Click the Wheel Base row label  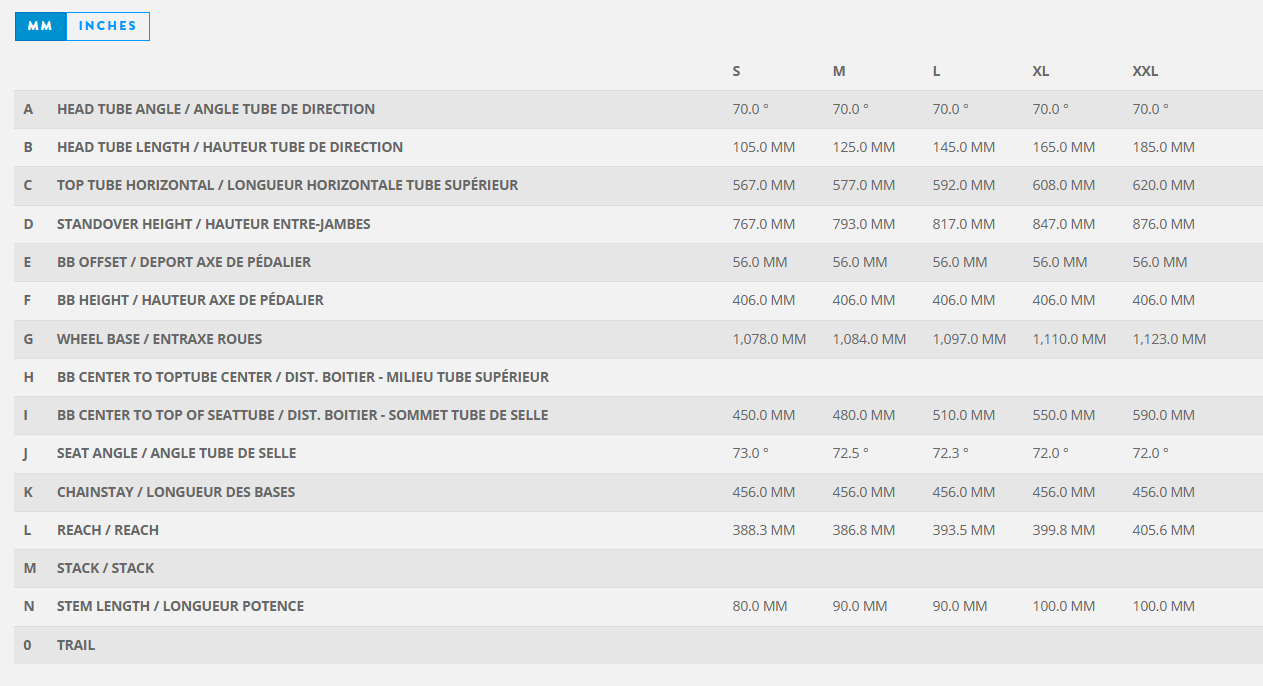point(159,339)
